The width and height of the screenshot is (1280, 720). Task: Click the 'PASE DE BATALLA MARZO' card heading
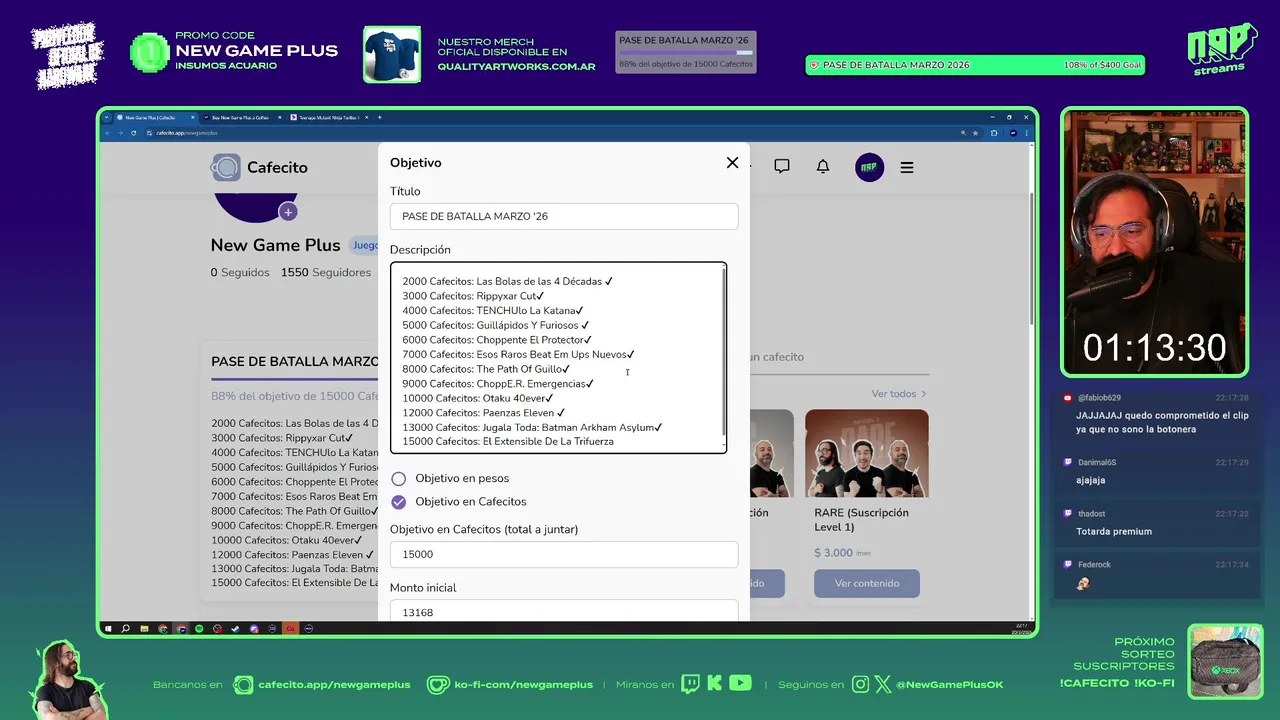click(x=294, y=361)
